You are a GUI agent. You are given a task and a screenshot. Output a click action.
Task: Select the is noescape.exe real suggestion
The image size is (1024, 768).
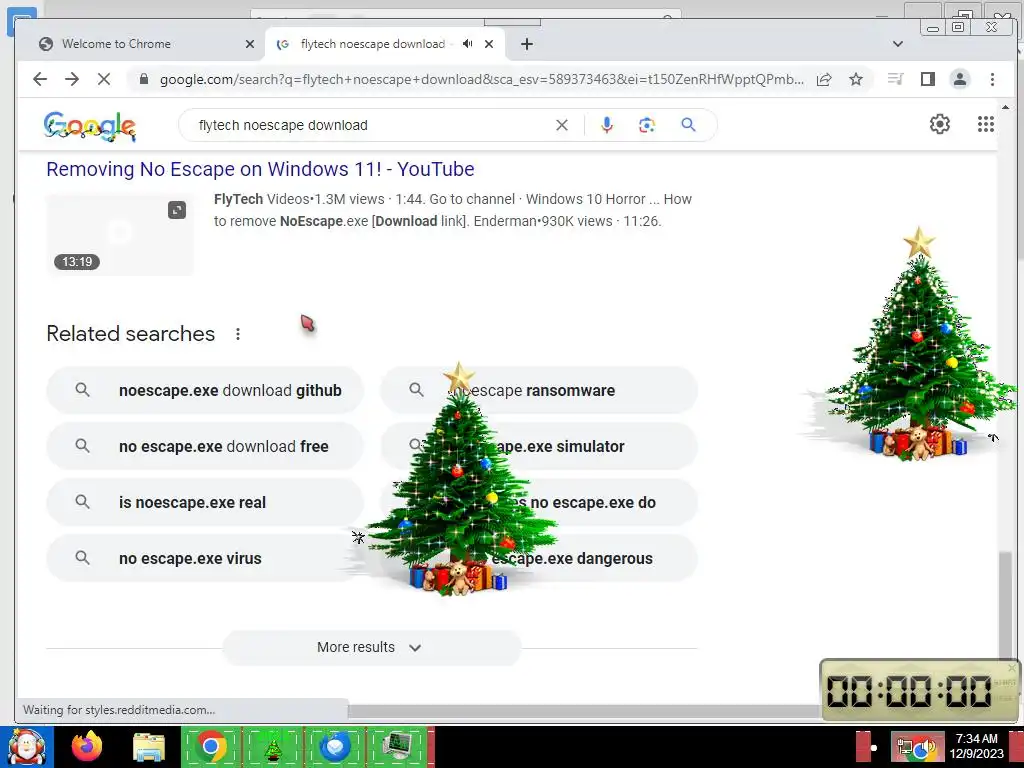tap(204, 502)
